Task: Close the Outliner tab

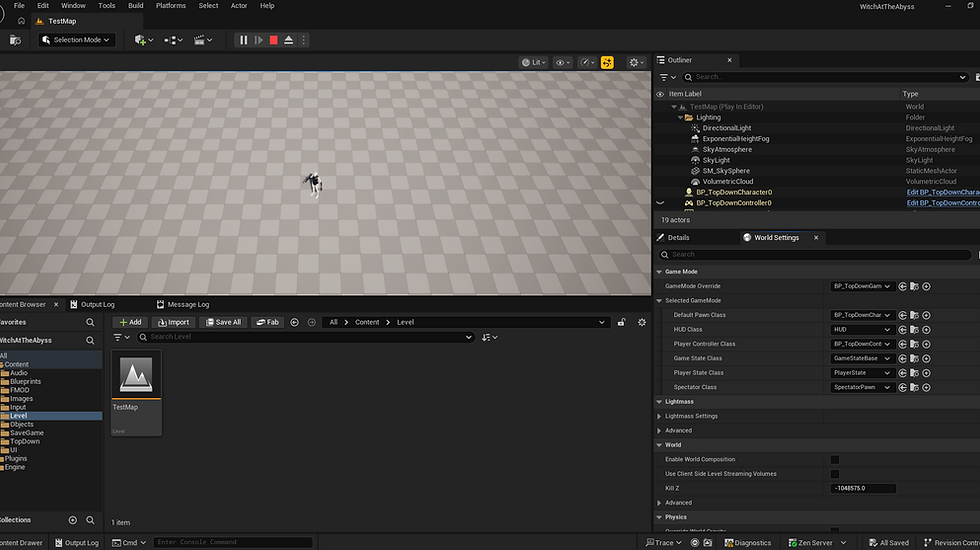Action: click(729, 60)
